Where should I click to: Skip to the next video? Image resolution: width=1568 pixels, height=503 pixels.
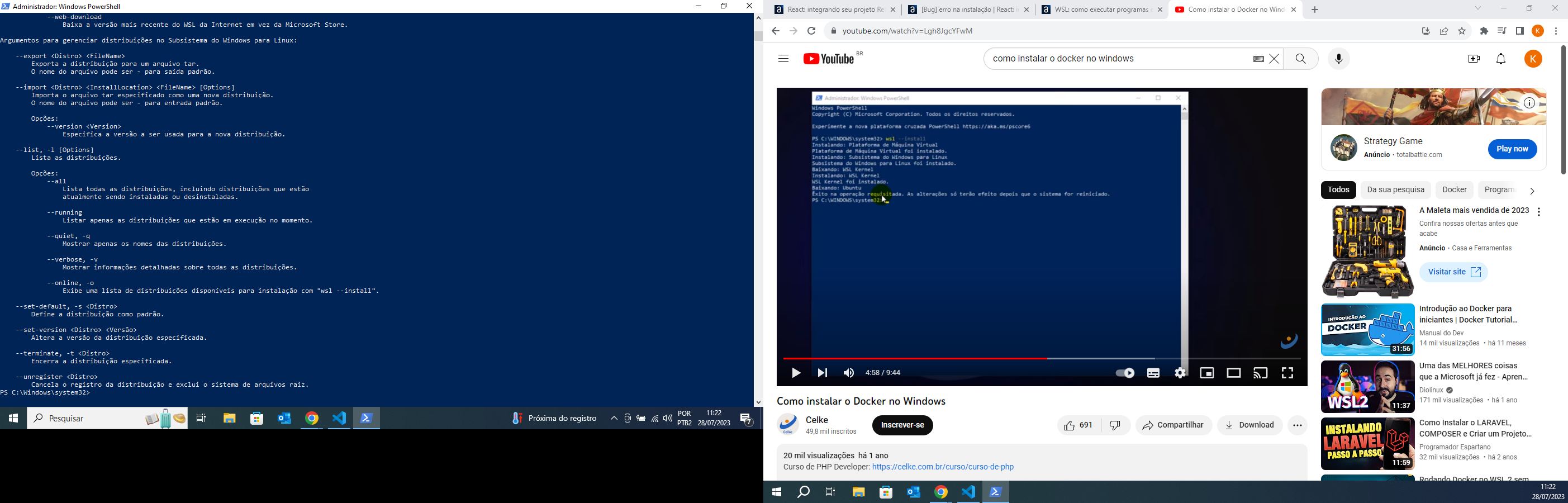pyautogui.click(x=823, y=373)
